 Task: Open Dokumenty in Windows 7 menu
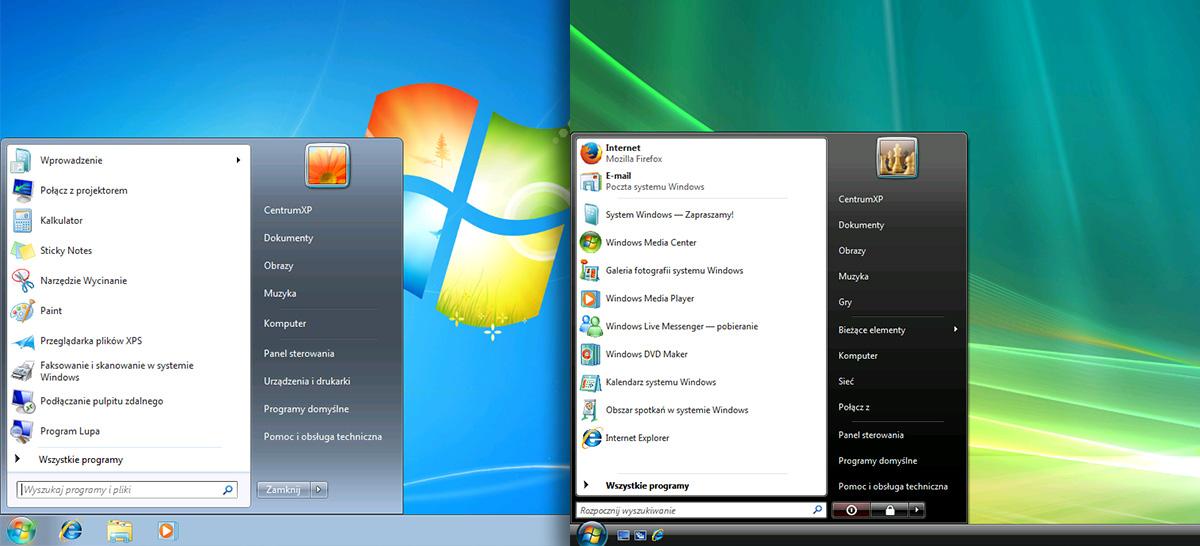[288, 238]
